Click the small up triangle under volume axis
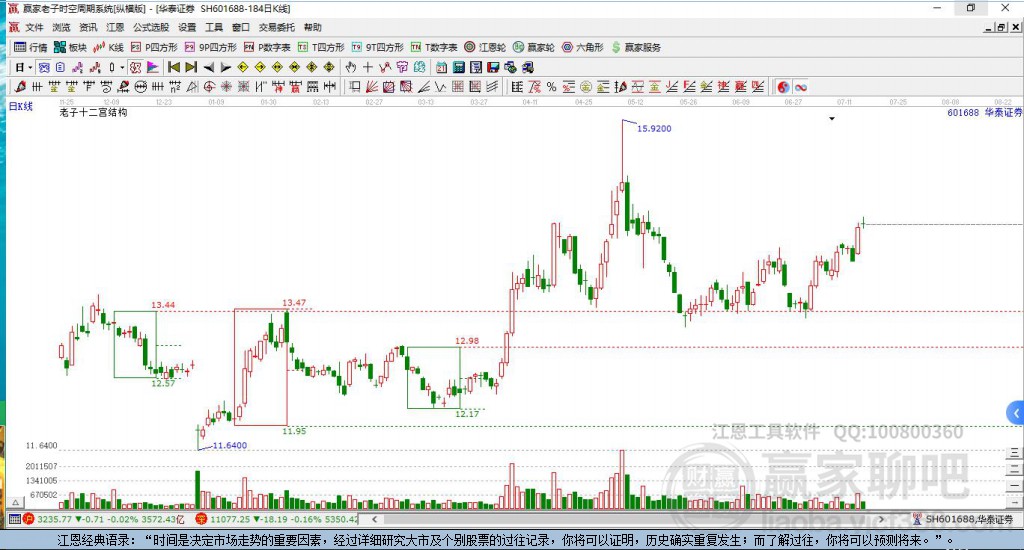 [x=16, y=502]
